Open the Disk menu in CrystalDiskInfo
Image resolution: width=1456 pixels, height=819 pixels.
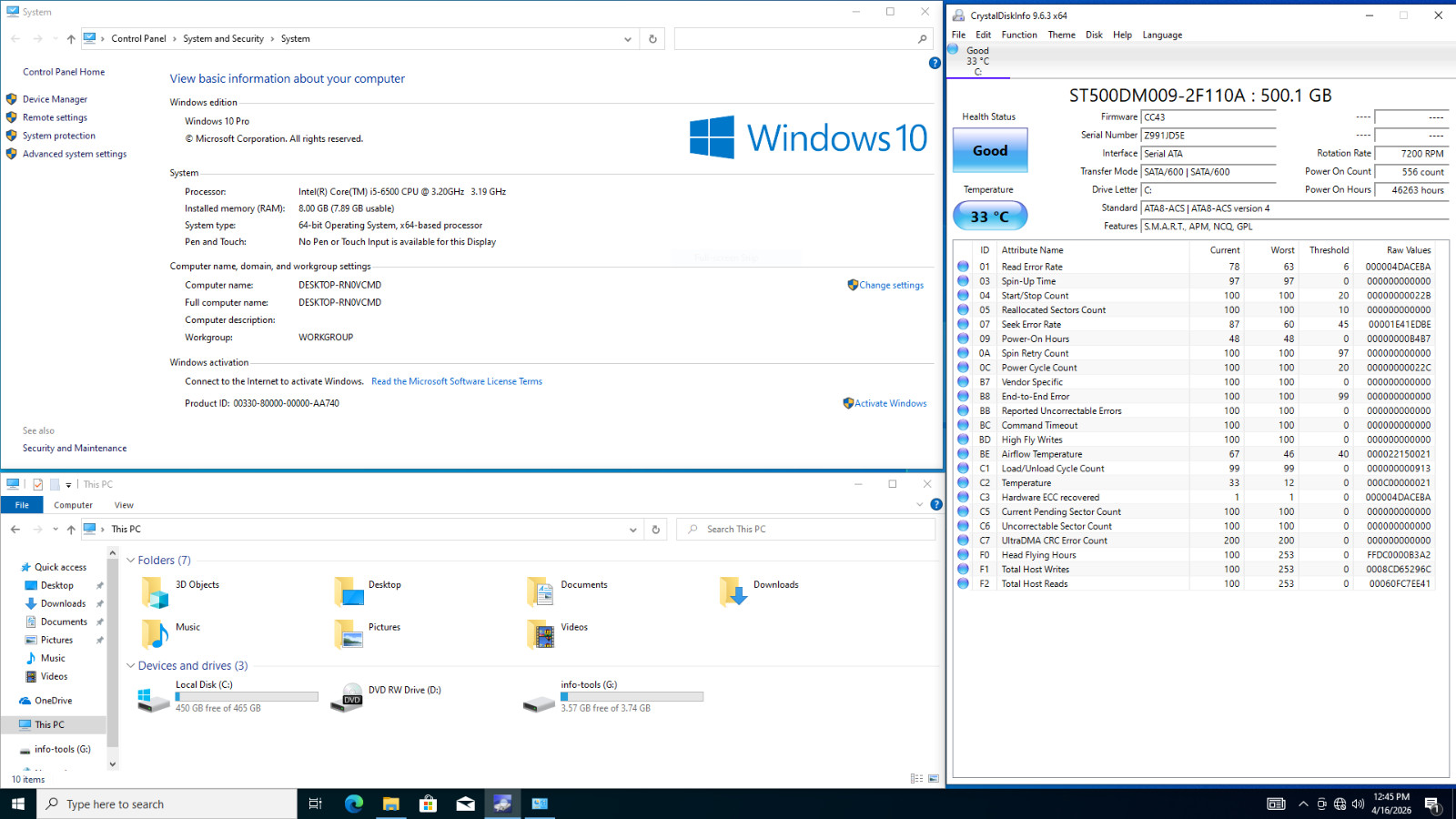(x=1094, y=35)
